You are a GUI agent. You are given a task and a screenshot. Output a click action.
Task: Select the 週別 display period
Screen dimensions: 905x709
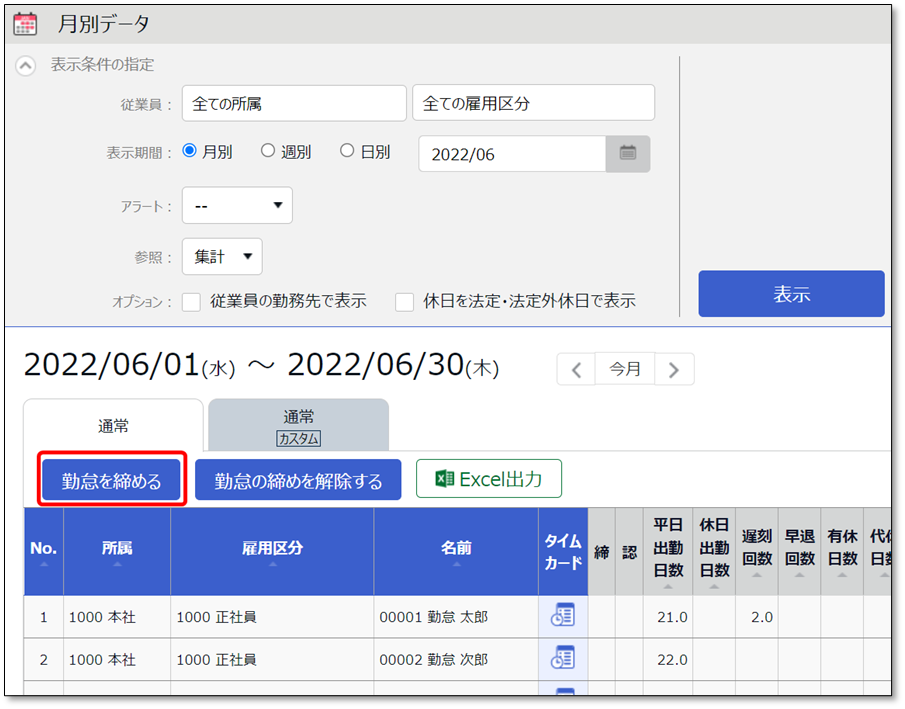(268, 151)
